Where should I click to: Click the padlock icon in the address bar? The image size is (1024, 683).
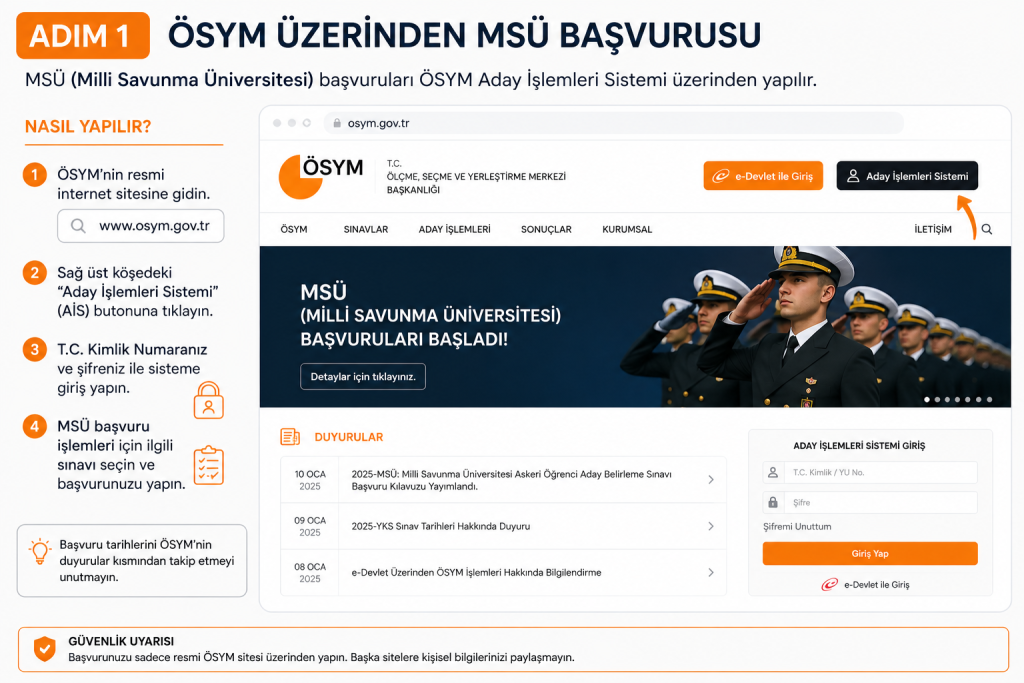[x=337, y=123]
